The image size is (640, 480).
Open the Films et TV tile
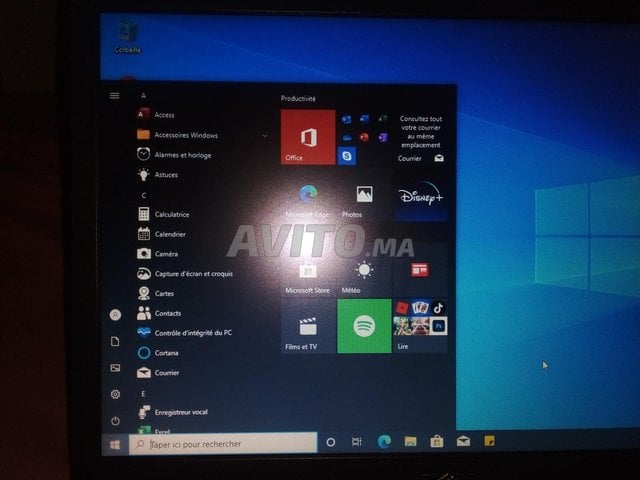[x=307, y=327]
